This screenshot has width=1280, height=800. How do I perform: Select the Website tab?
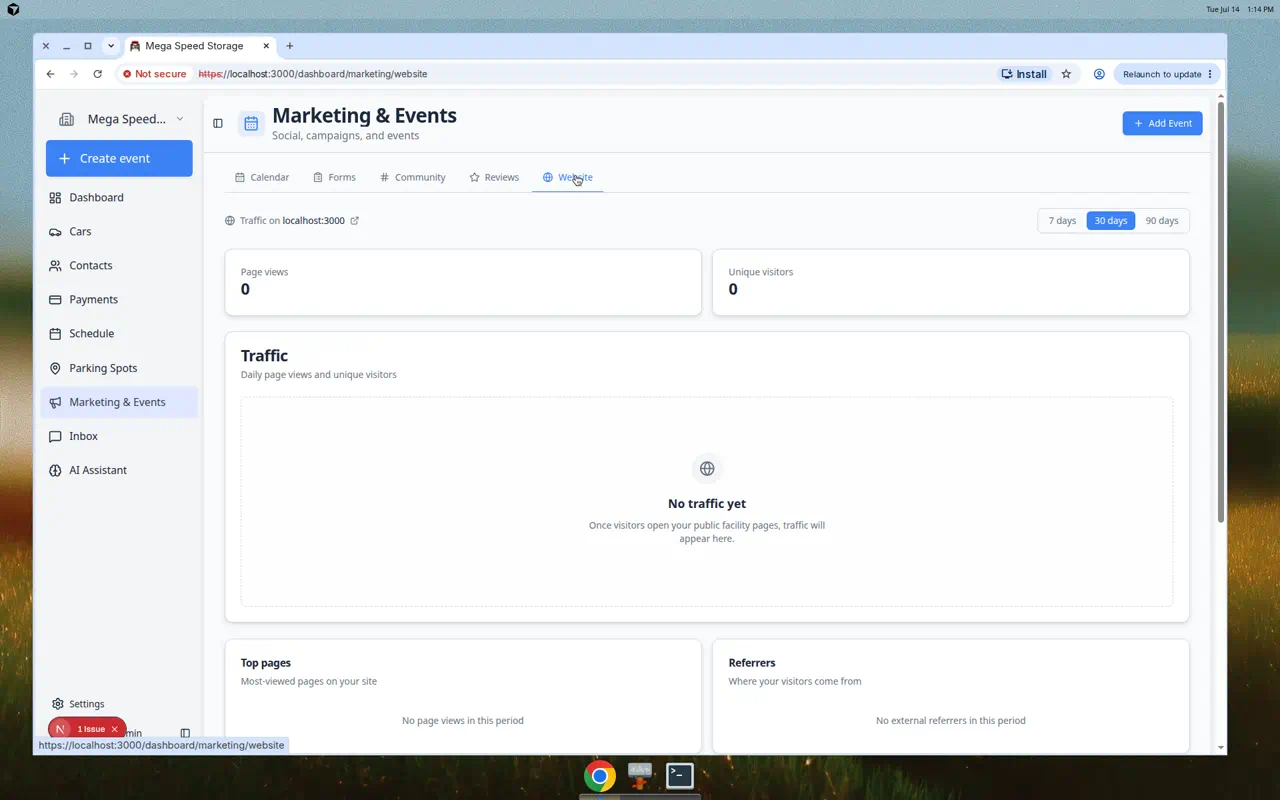point(568,177)
